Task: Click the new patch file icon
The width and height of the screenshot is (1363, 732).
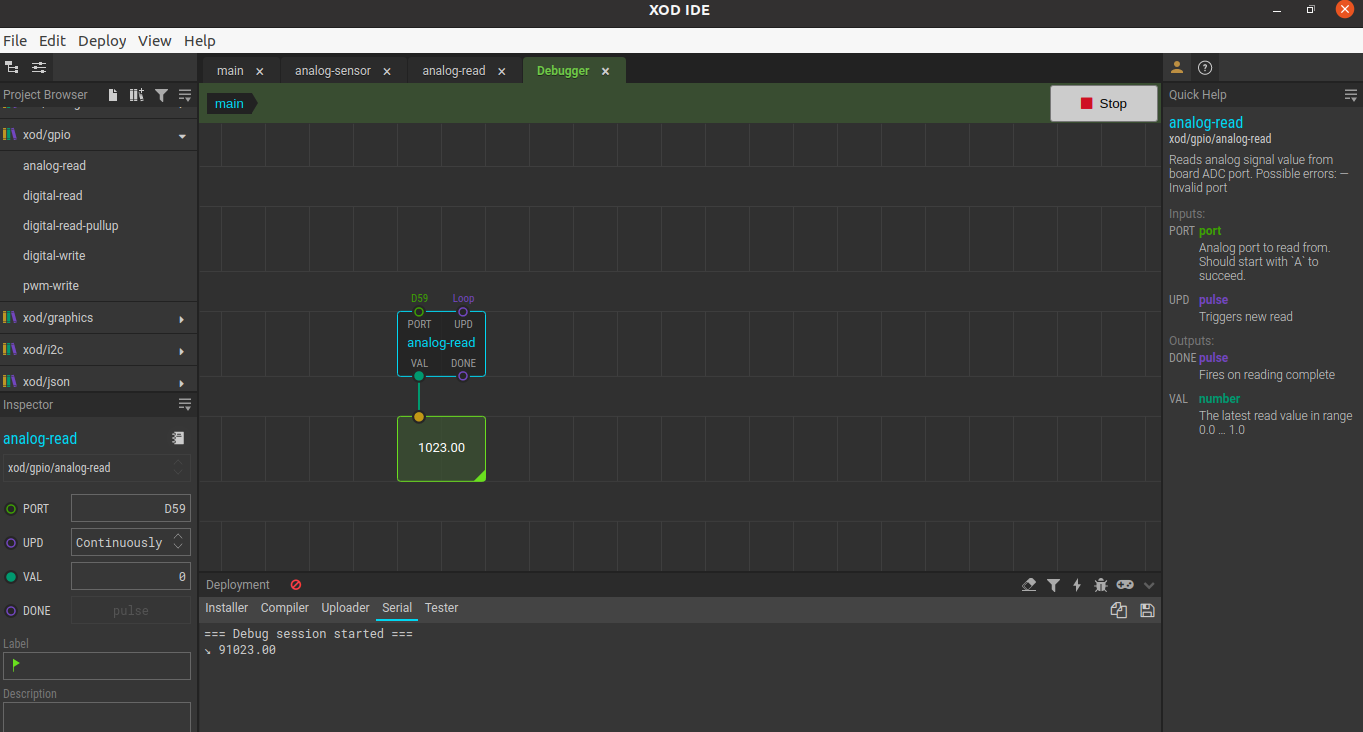Action: pos(113,95)
